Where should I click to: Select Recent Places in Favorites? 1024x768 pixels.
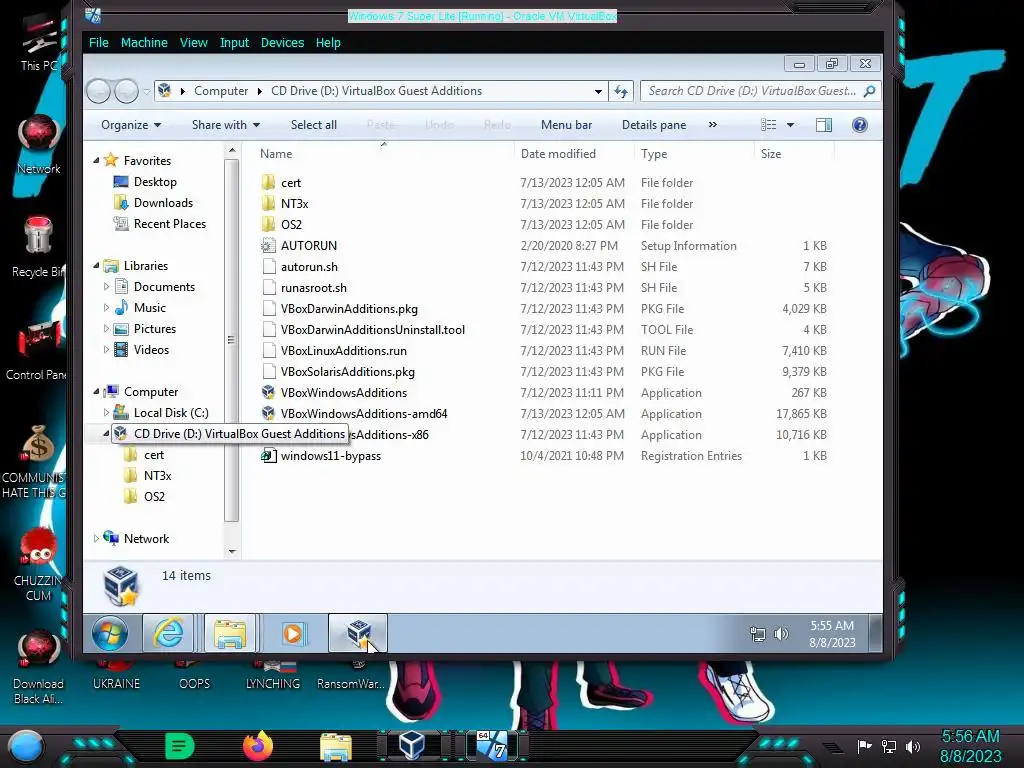[169, 223]
